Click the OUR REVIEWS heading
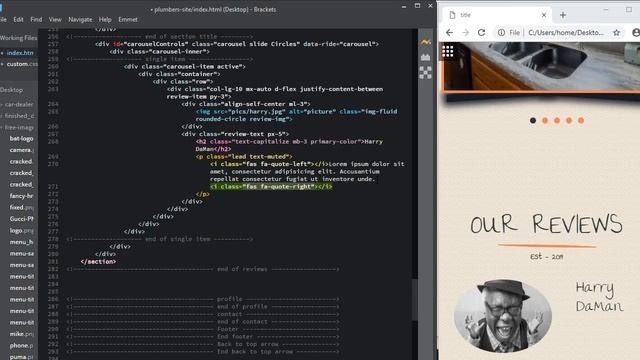Image resolution: width=640 pixels, height=360 pixels. pyautogui.click(x=546, y=224)
